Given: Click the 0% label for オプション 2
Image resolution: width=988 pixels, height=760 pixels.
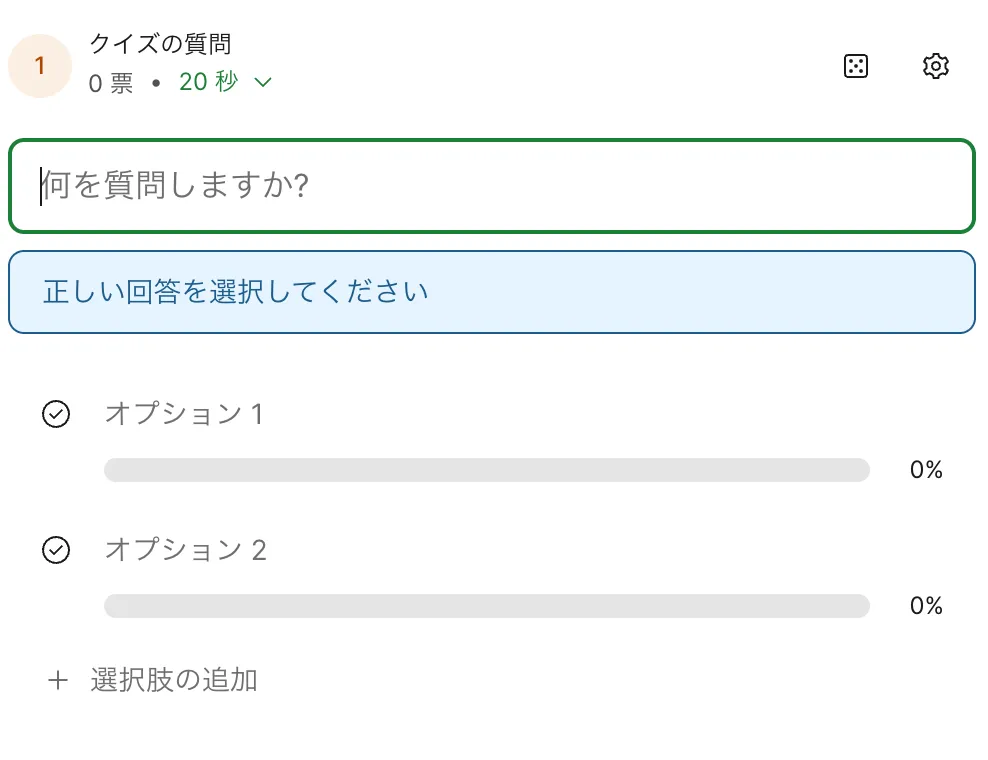Looking at the screenshot, I should point(926,606).
